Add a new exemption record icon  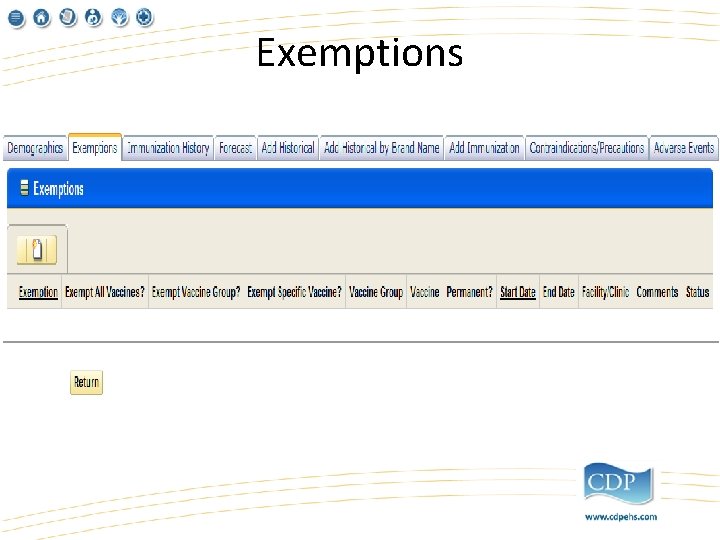tap(37, 250)
